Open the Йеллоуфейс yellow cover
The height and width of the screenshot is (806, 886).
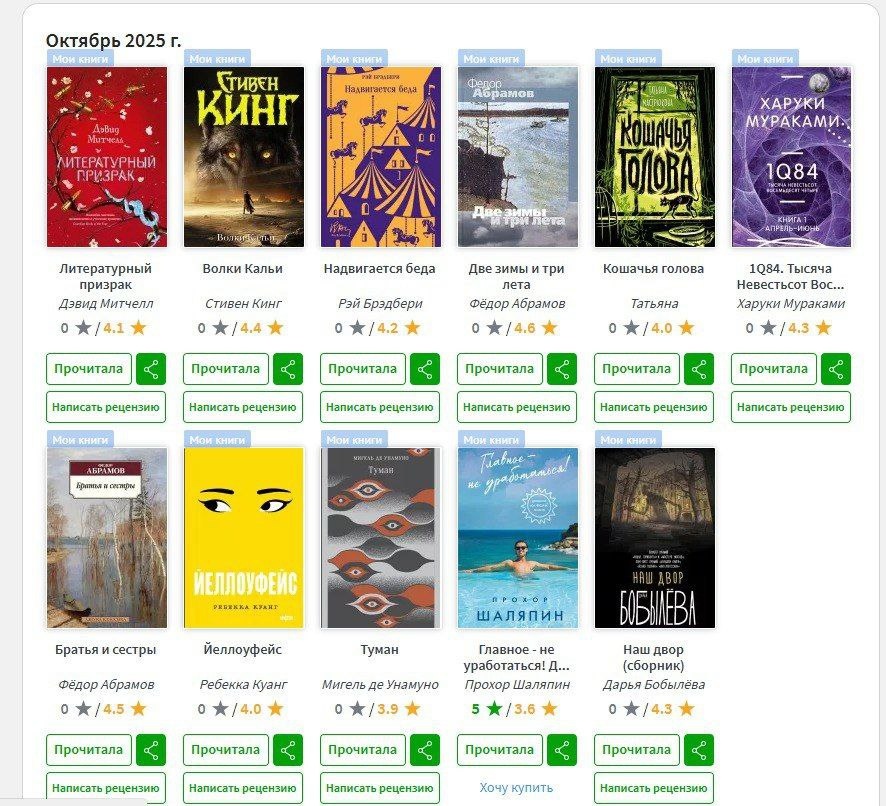[244, 538]
